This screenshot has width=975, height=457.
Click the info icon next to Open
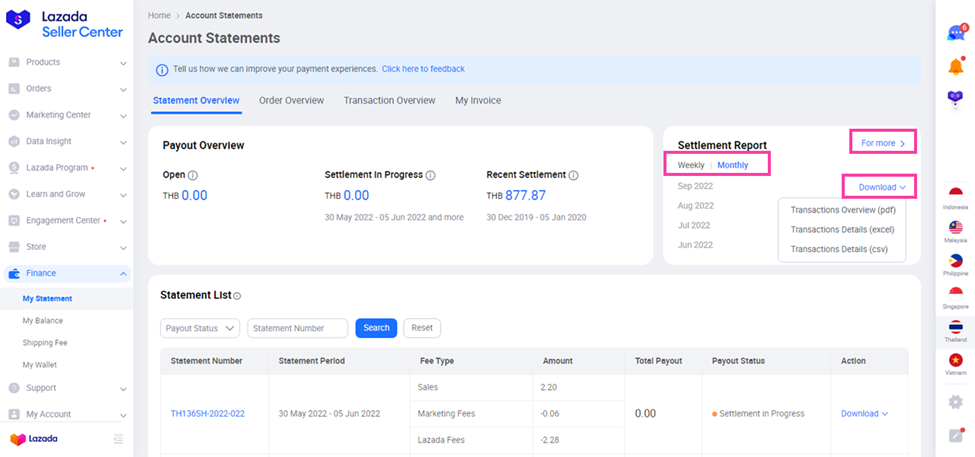point(193,175)
